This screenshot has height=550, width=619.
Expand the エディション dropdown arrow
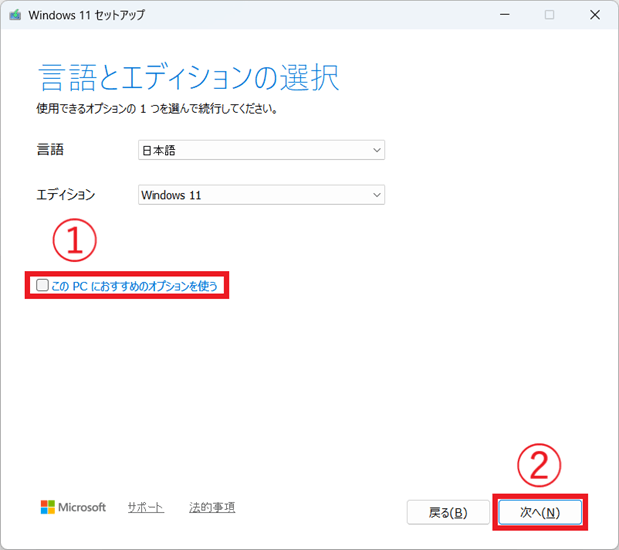[376, 195]
